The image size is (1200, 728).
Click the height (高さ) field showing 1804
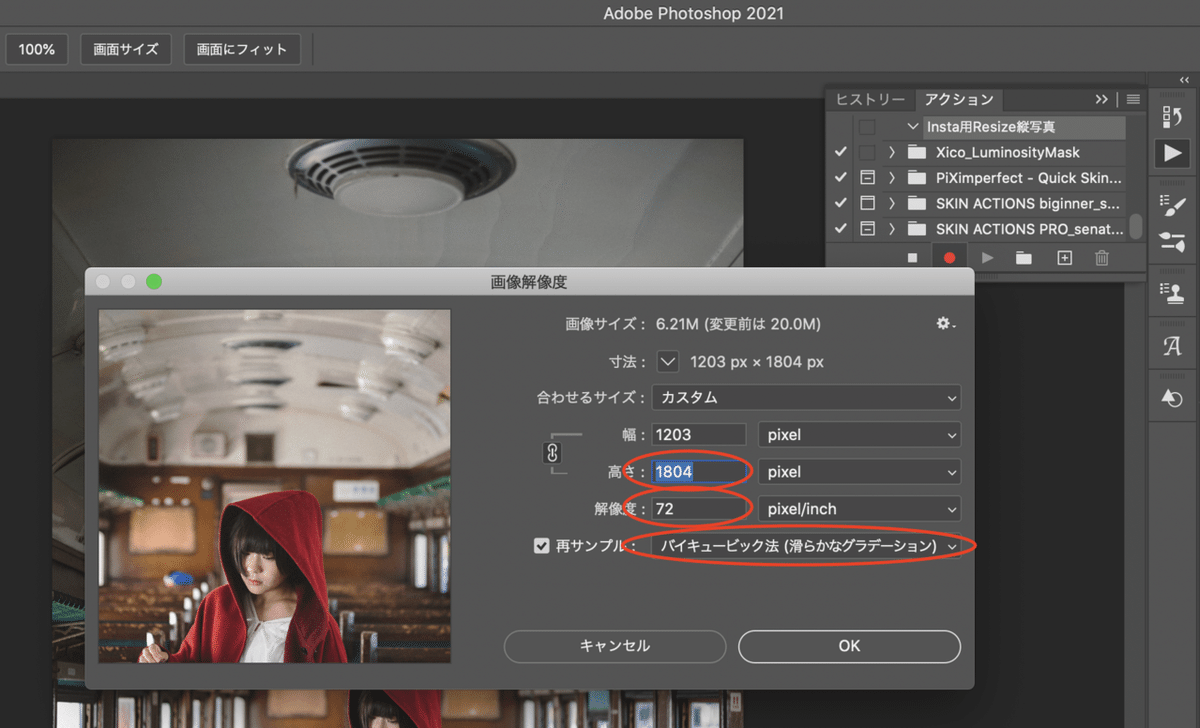(699, 472)
